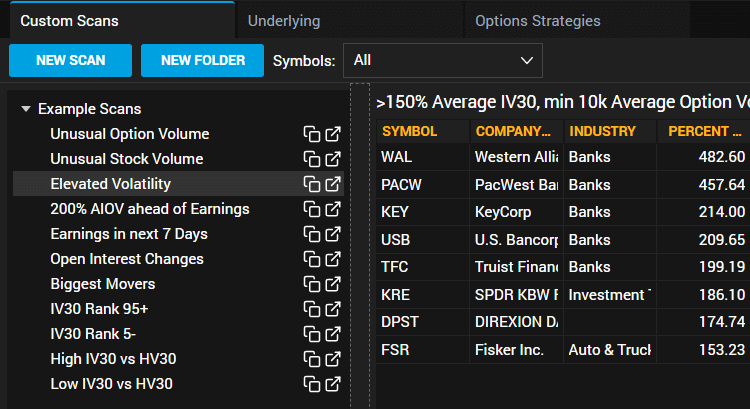Screen dimensions: 750x409
Task: Click the Auto & Truck industry cell
Action: (x=610, y=350)
